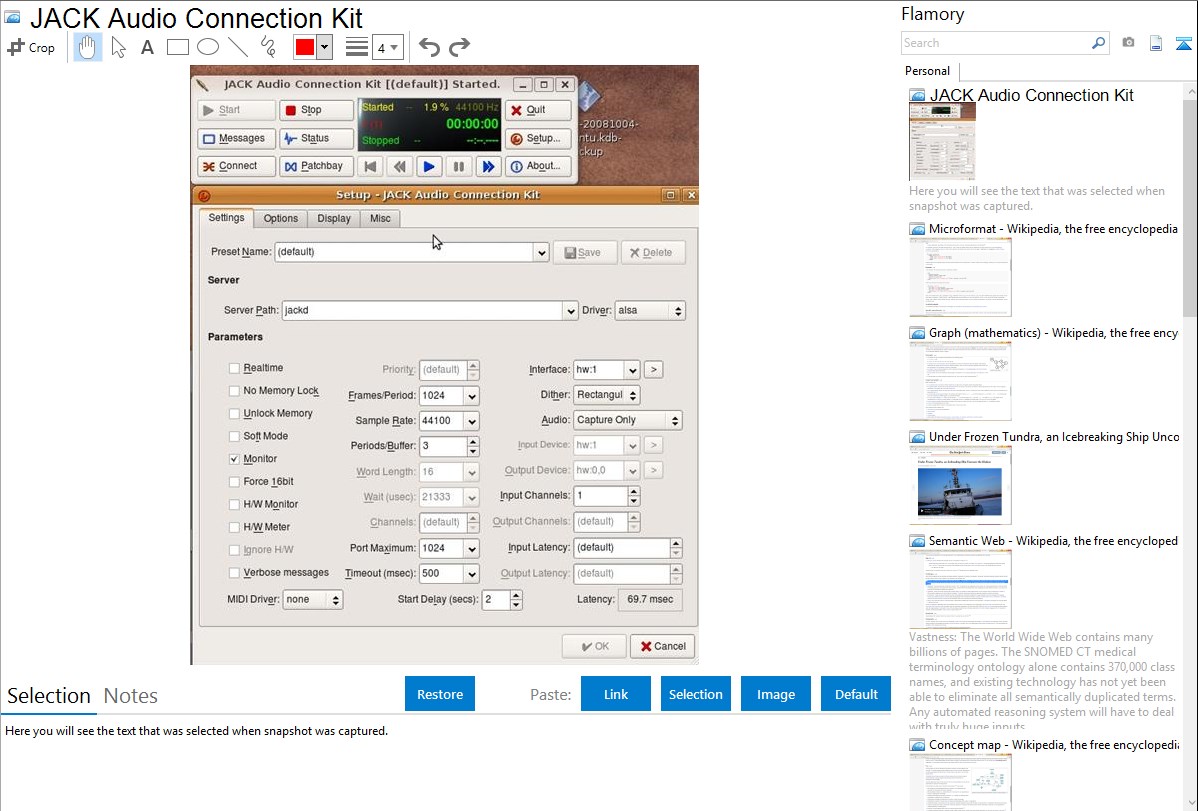The height and width of the screenshot is (811, 1198).
Task: Click the red color swatch
Action: coord(305,47)
